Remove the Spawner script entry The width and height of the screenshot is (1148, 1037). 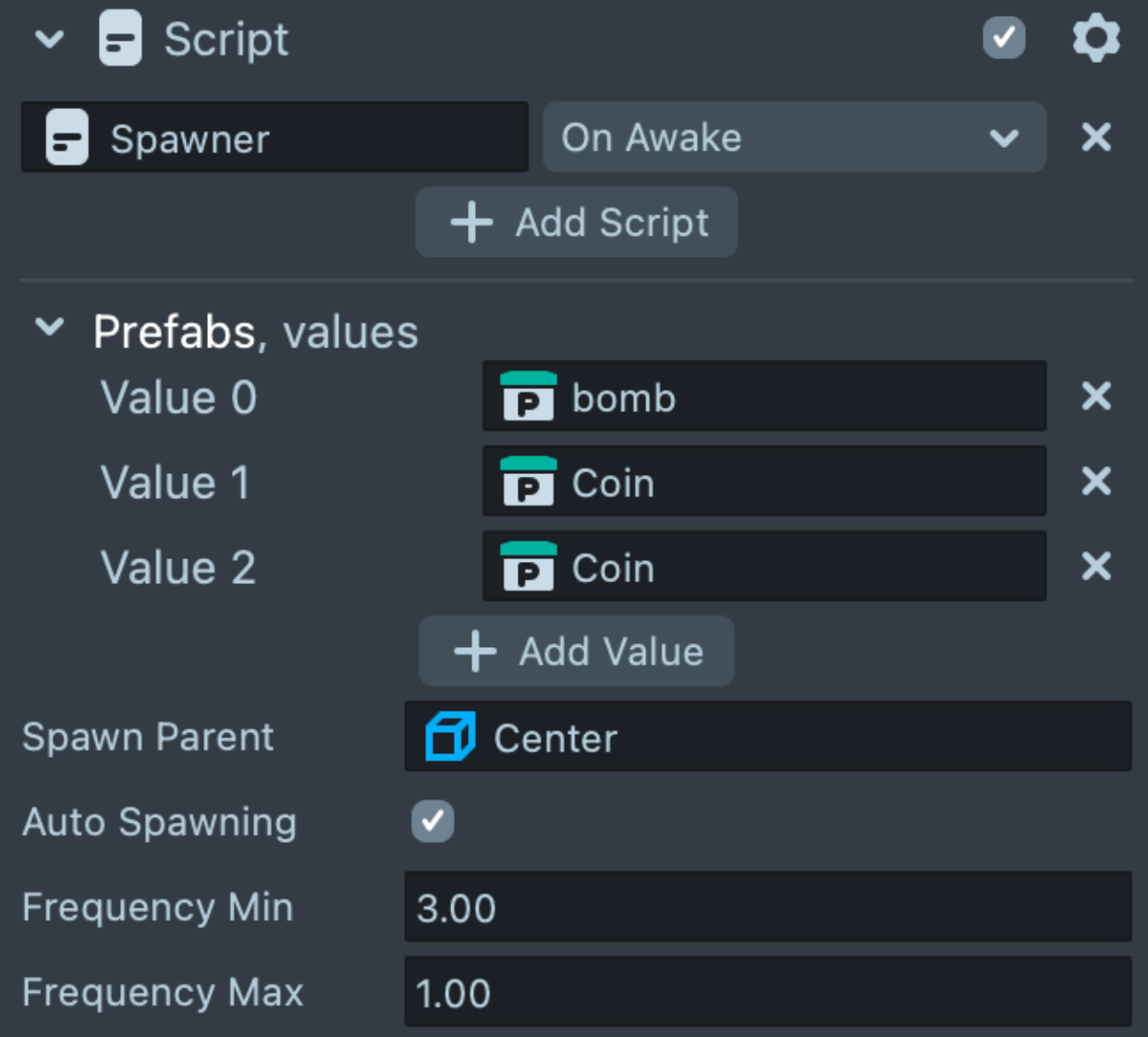1096,138
